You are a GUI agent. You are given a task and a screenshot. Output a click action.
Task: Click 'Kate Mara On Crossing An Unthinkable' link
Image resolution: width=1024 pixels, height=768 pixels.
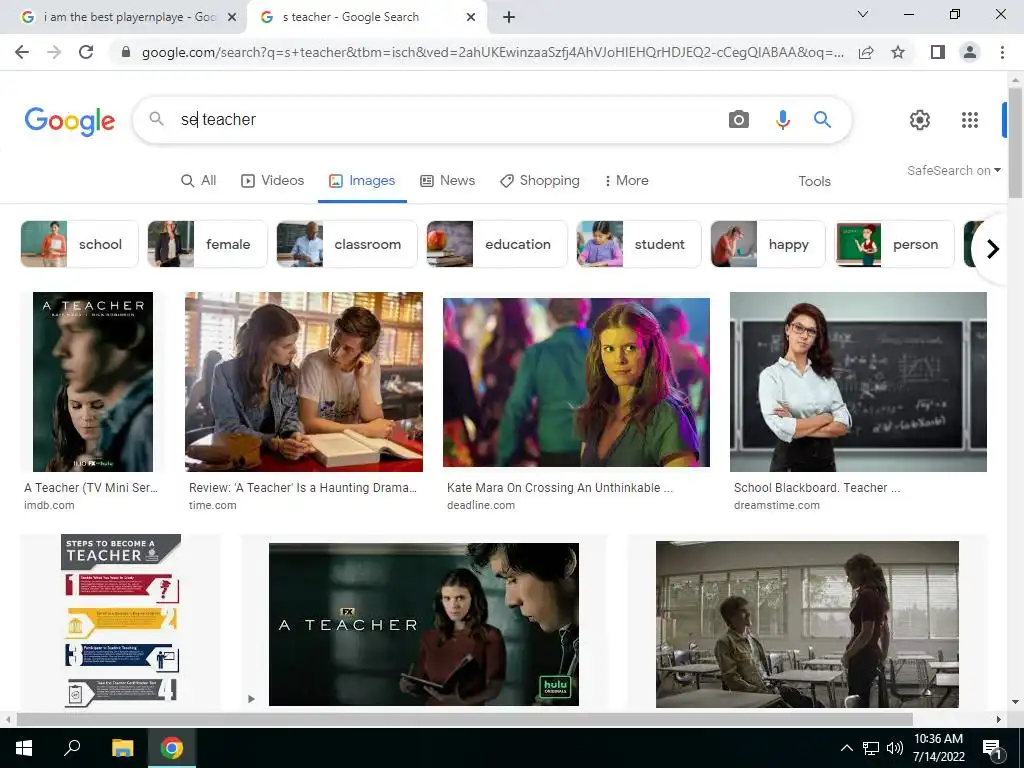pos(560,488)
